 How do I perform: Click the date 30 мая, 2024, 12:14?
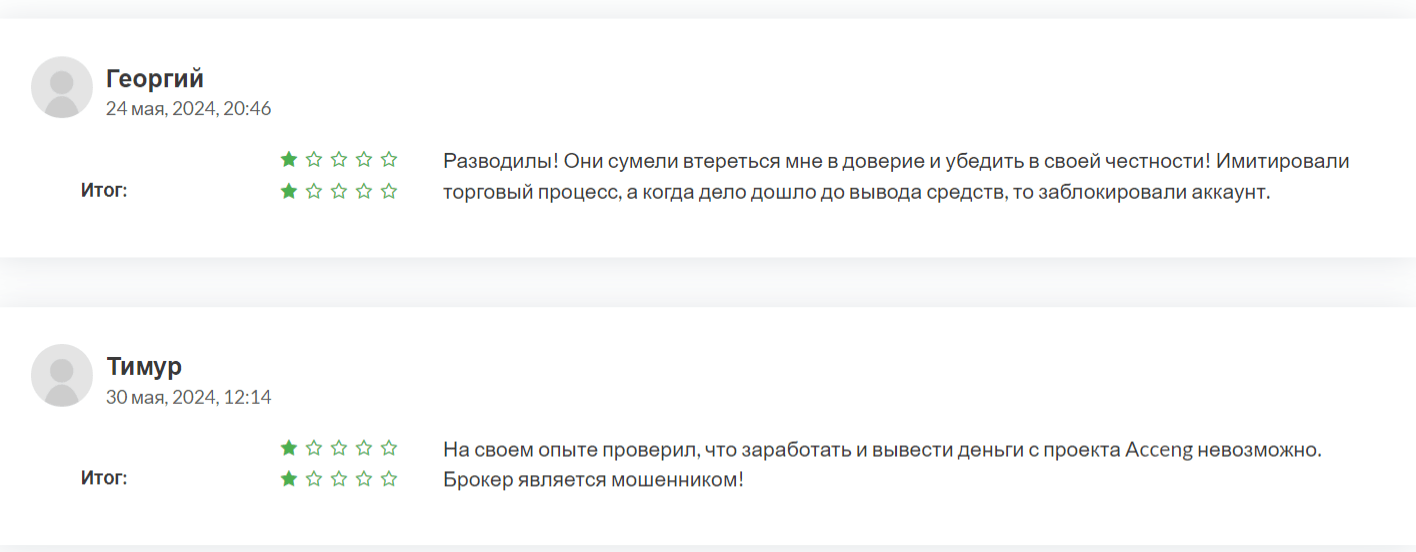tap(189, 397)
